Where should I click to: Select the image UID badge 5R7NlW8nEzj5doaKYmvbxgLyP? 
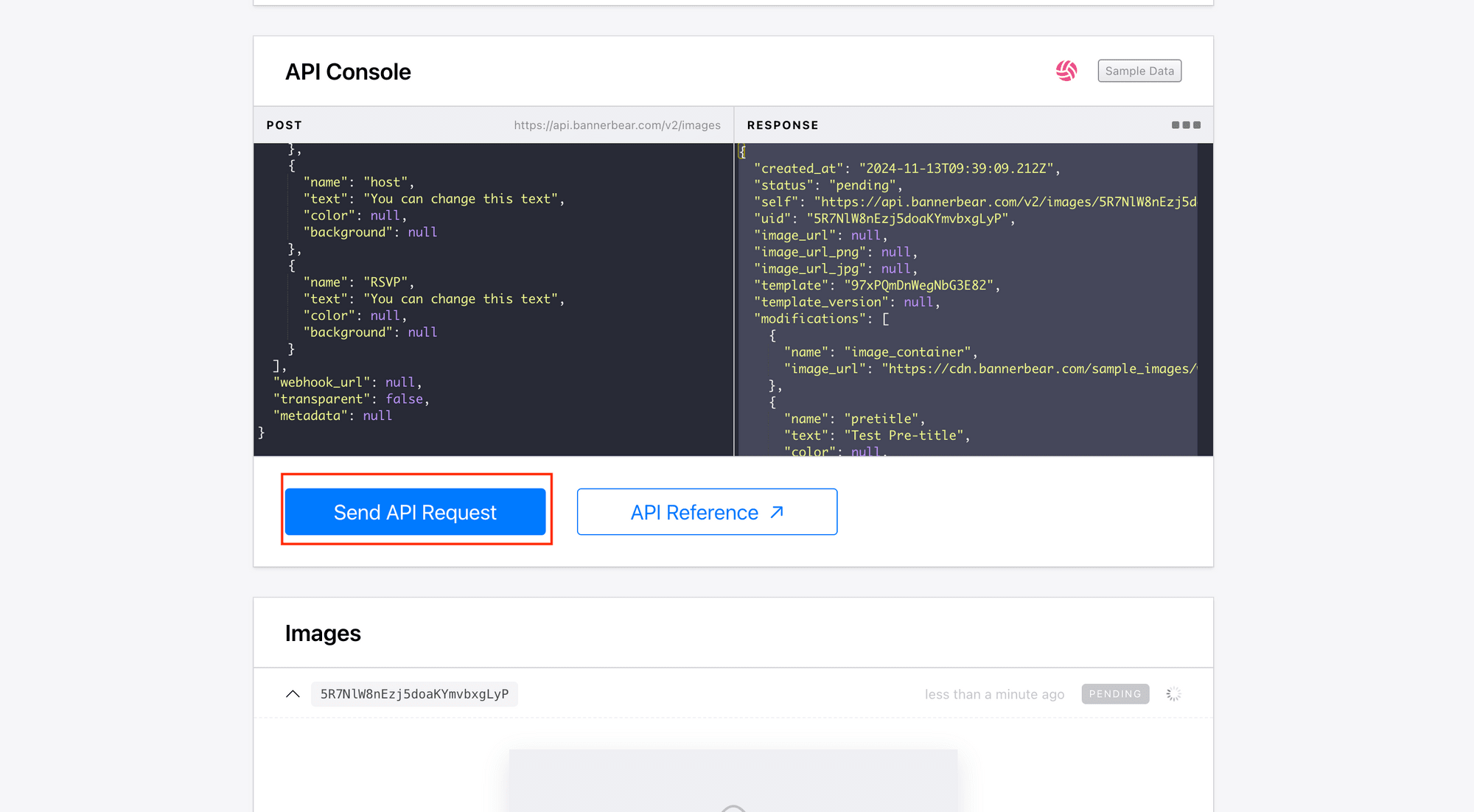(x=414, y=693)
